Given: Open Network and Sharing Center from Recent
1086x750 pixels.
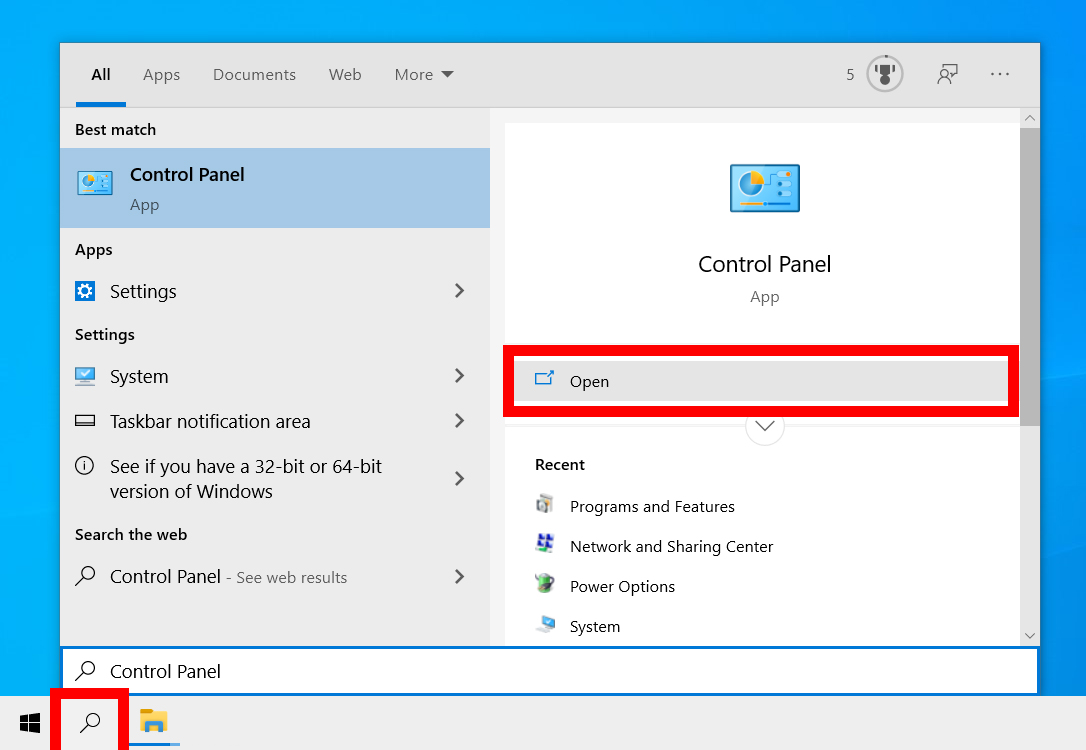Looking at the screenshot, I should coord(671,546).
